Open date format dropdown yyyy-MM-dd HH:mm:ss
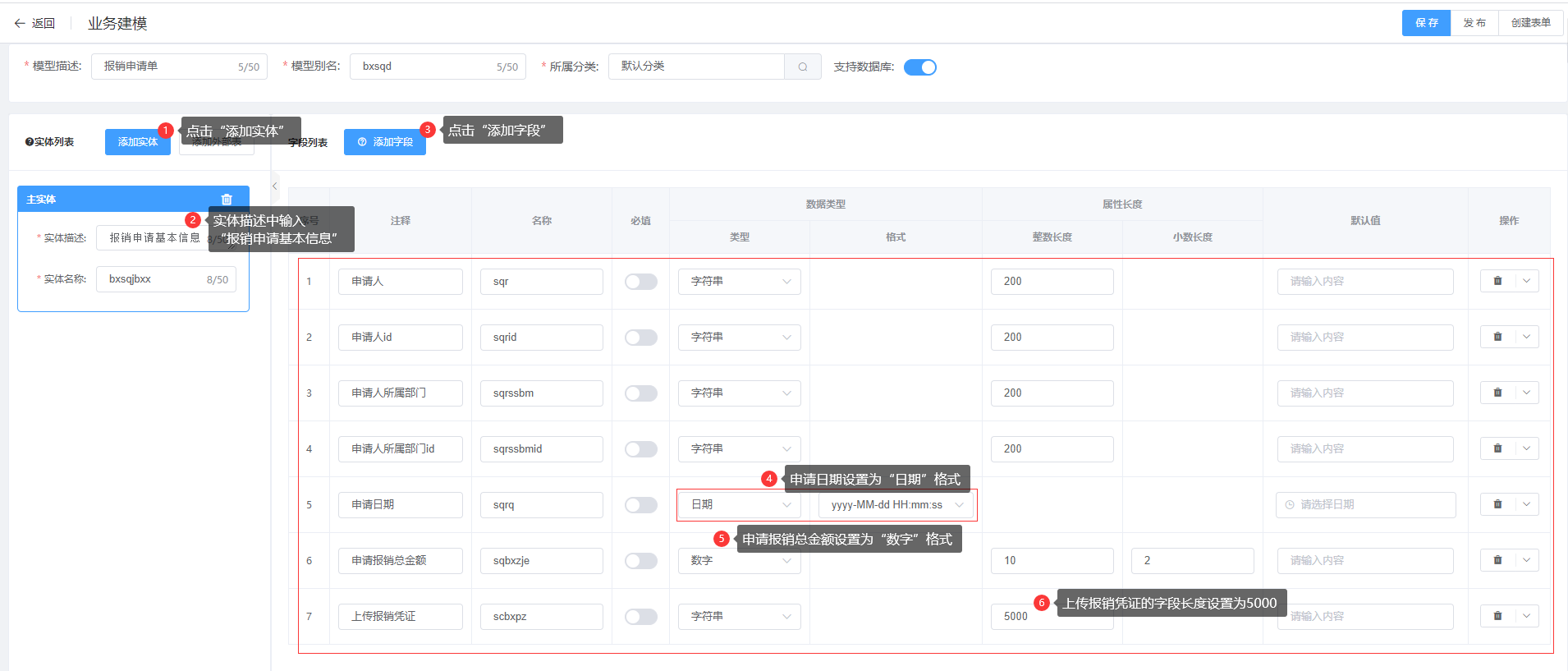The height and width of the screenshot is (671, 1568). (x=896, y=505)
